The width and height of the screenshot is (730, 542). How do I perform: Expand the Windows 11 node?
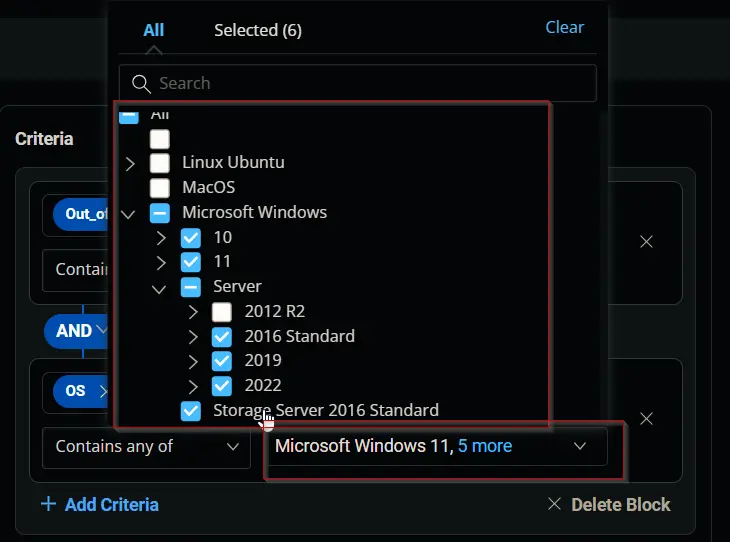[x=161, y=263]
